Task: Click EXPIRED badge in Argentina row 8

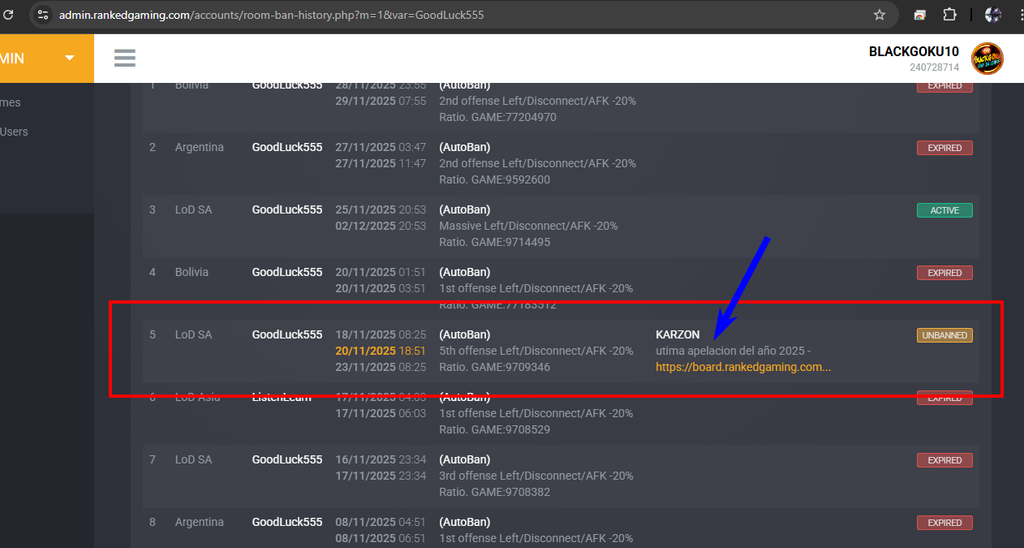Action: 944,523
